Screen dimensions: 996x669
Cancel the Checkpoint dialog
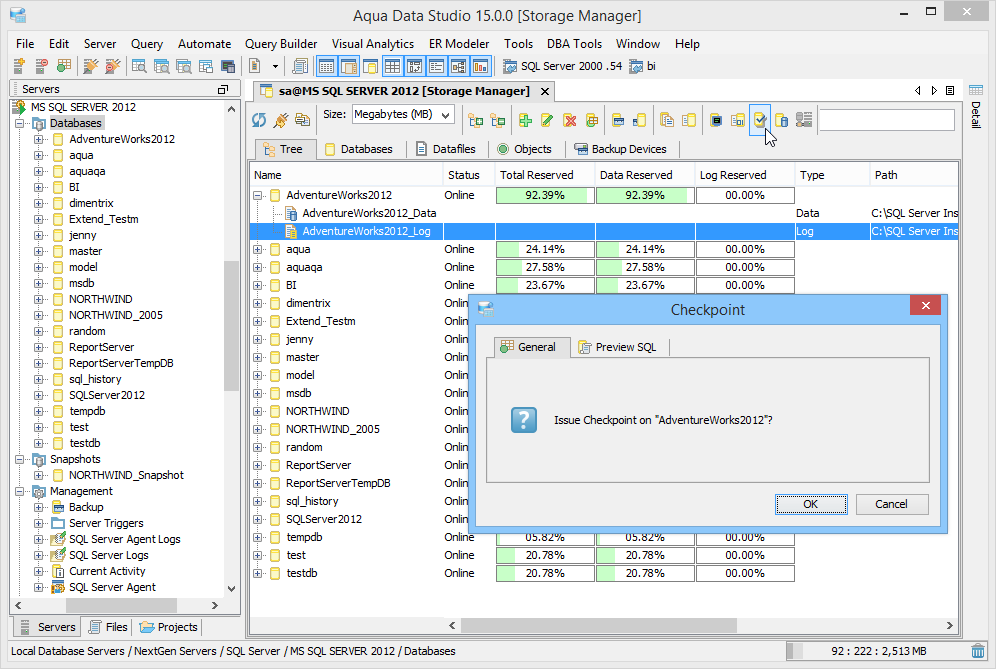pyautogui.click(x=891, y=504)
